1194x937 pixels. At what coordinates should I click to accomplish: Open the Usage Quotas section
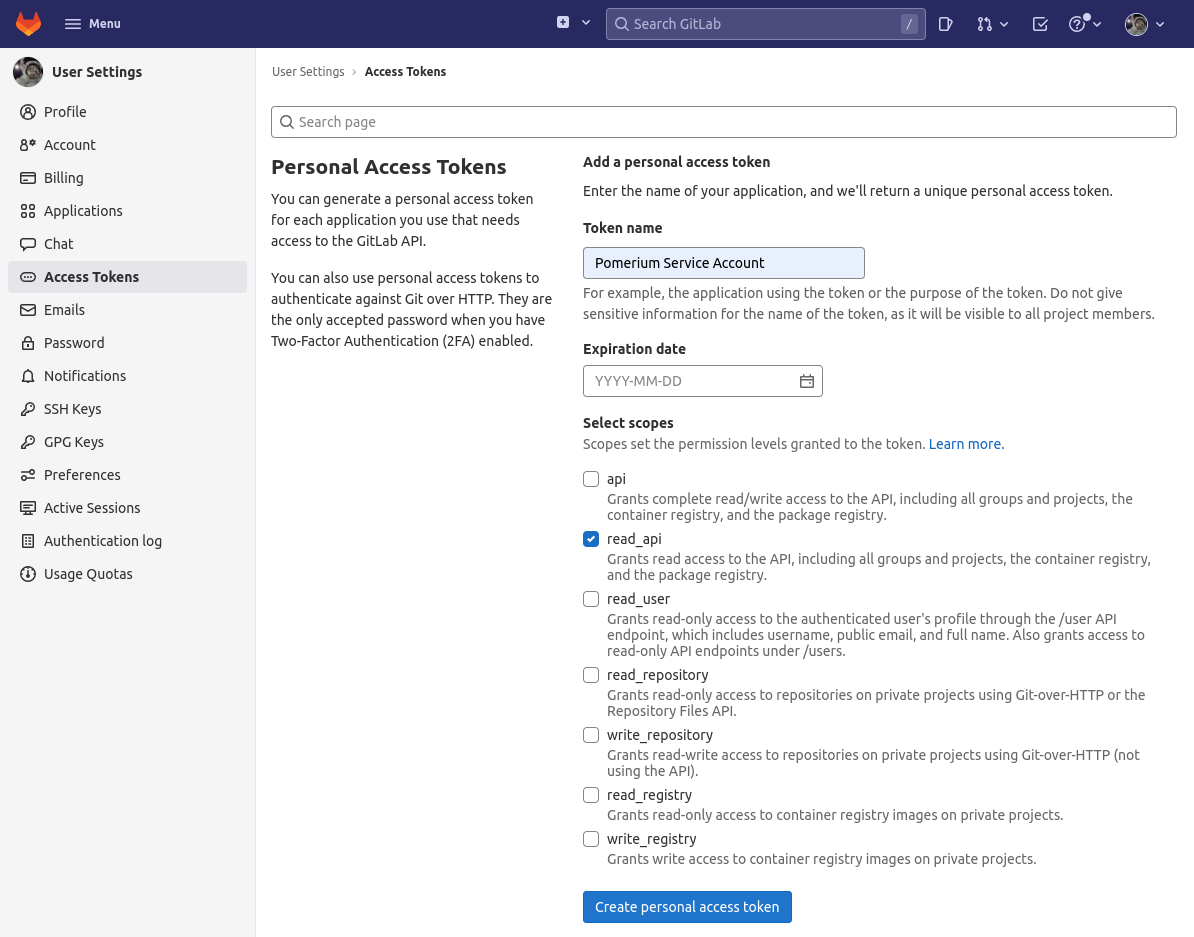click(x=87, y=573)
